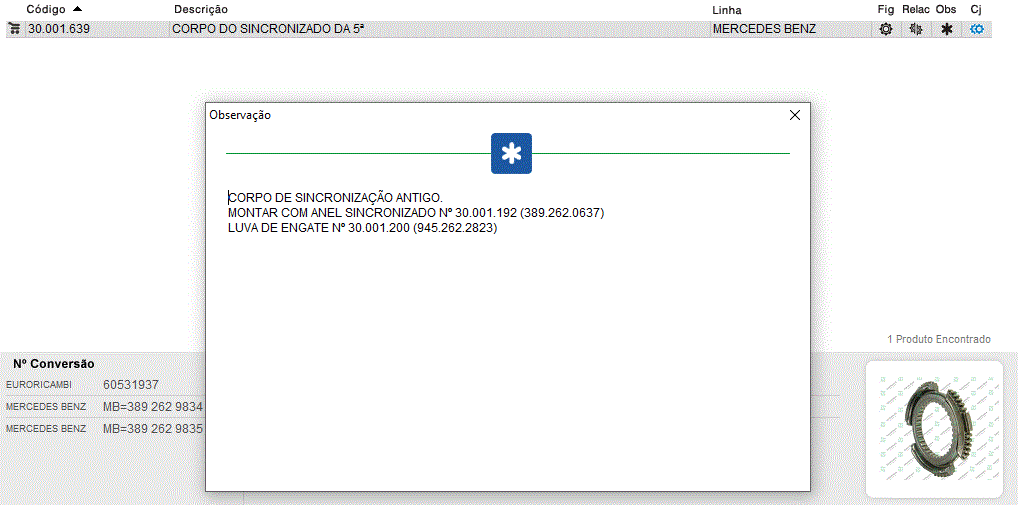Viewport: 1018px width, 505px height.
Task: Click the conversion number MB=389 262 9834
Action: [152, 406]
